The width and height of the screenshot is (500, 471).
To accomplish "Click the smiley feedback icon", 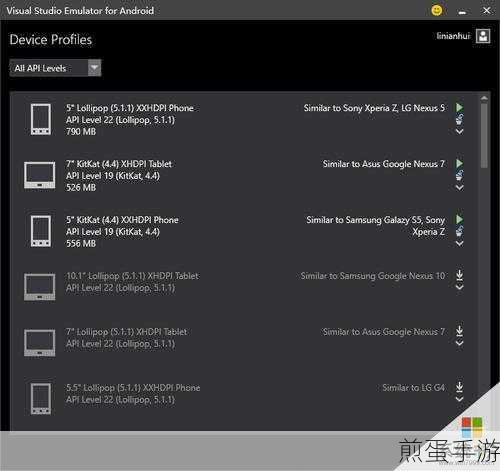I will pos(437,10).
